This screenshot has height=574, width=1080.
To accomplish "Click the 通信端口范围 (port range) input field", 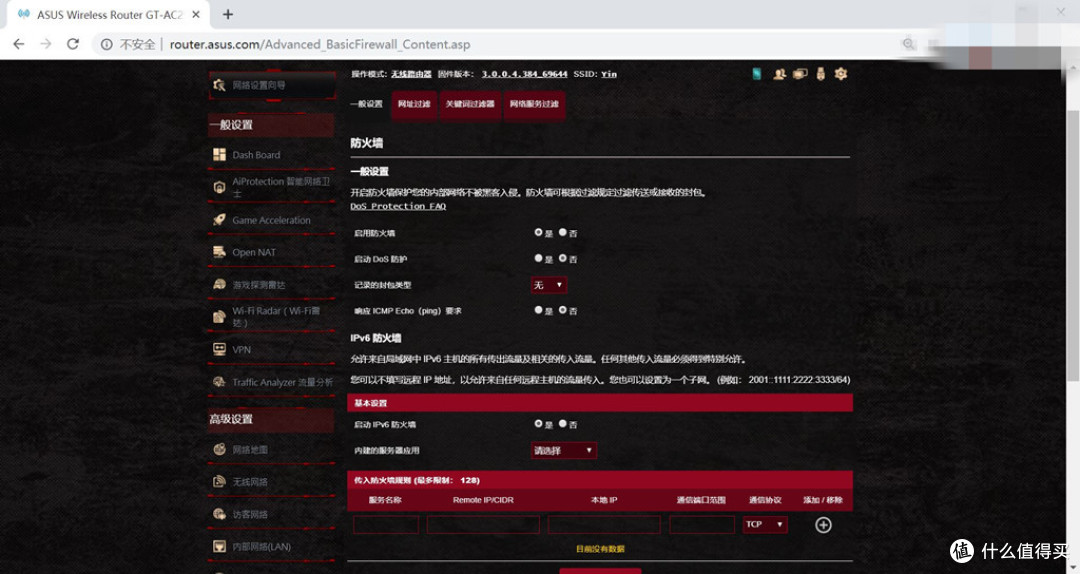I will [x=702, y=525].
